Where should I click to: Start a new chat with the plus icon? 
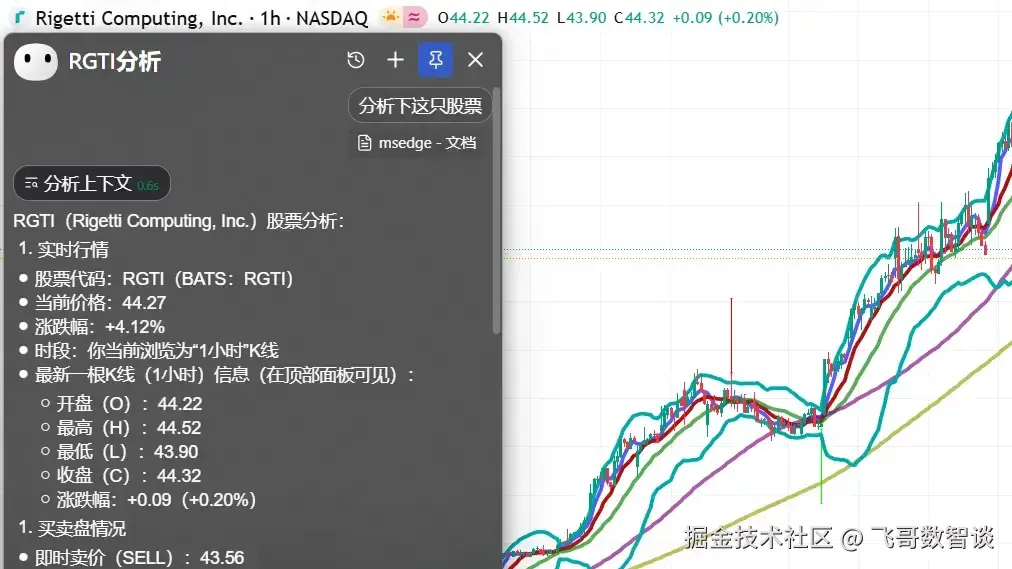[395, 60]
